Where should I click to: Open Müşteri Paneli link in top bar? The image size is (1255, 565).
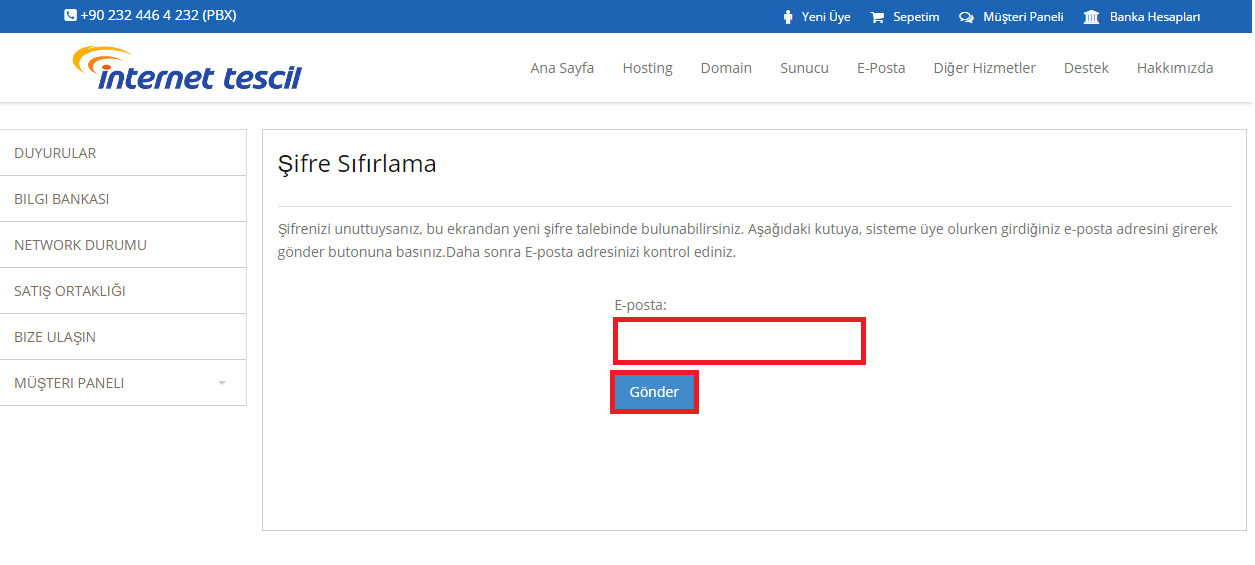point(1023,17)
